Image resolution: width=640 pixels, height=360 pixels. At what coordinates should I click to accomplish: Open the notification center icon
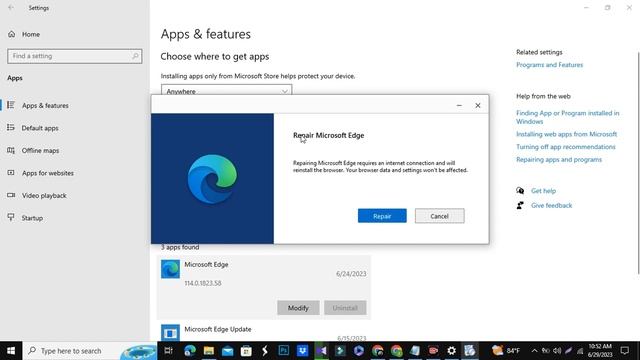coord(624,351)
